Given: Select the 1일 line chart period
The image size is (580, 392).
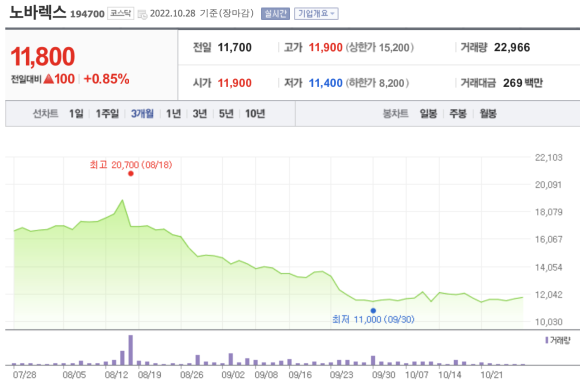Looking at the screenshot, I should pyautogui.click(x=76, y=114).
